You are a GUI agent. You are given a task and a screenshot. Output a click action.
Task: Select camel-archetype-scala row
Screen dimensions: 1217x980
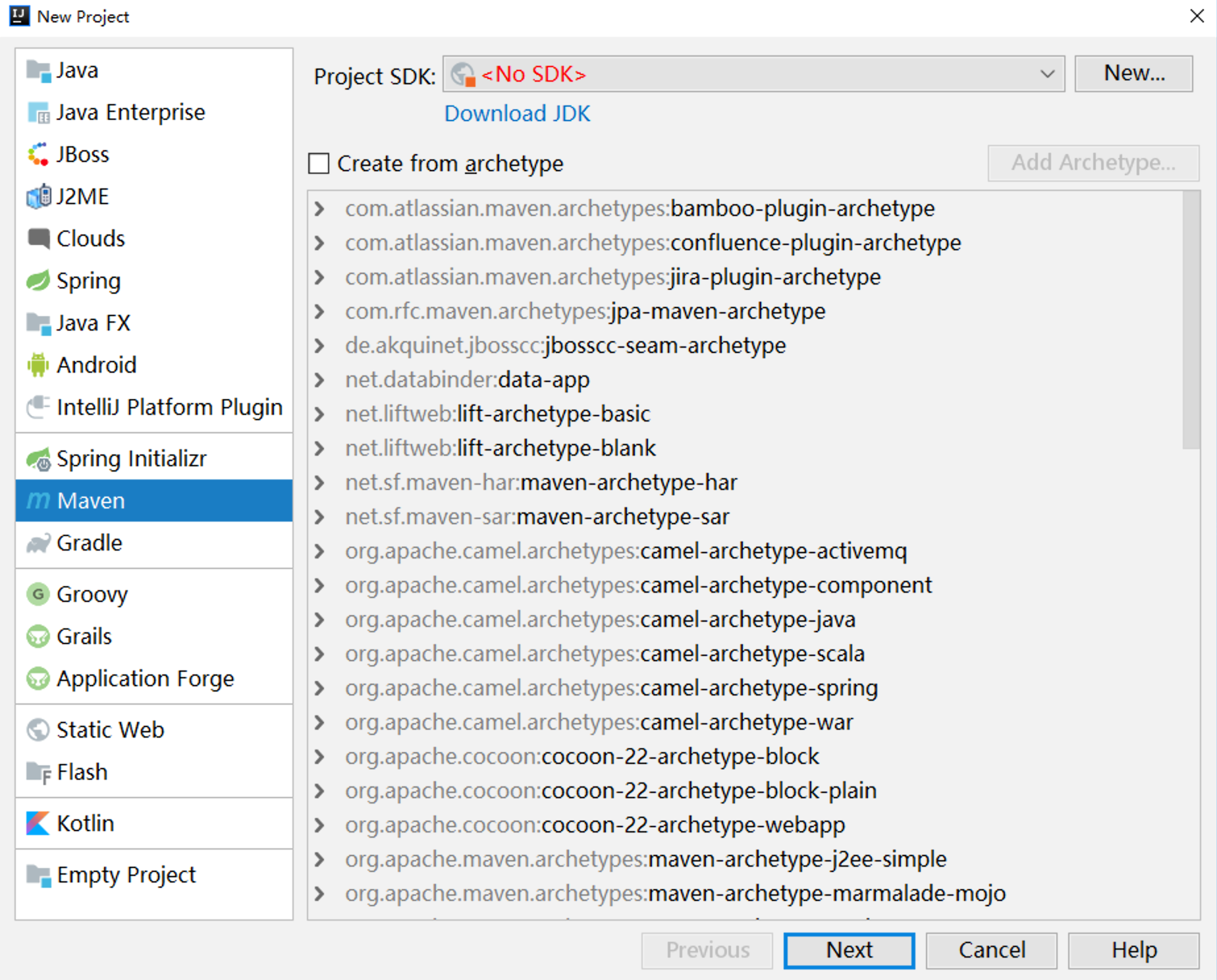(746, 654)
